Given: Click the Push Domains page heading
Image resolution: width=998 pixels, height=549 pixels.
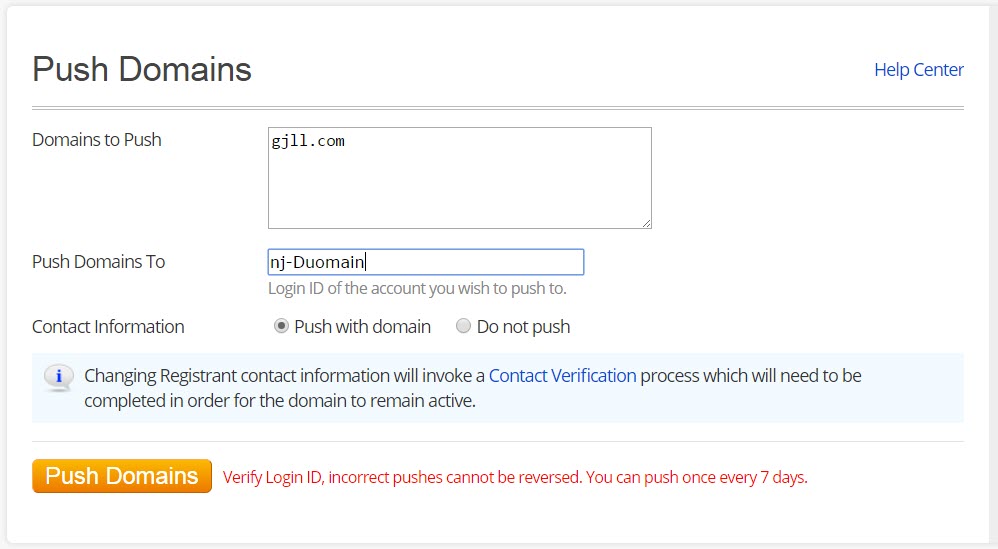Looking at the screenshot, I should [142, 70].
